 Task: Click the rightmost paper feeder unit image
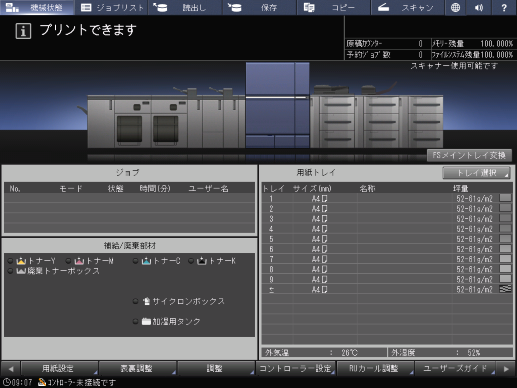[425, 122]
